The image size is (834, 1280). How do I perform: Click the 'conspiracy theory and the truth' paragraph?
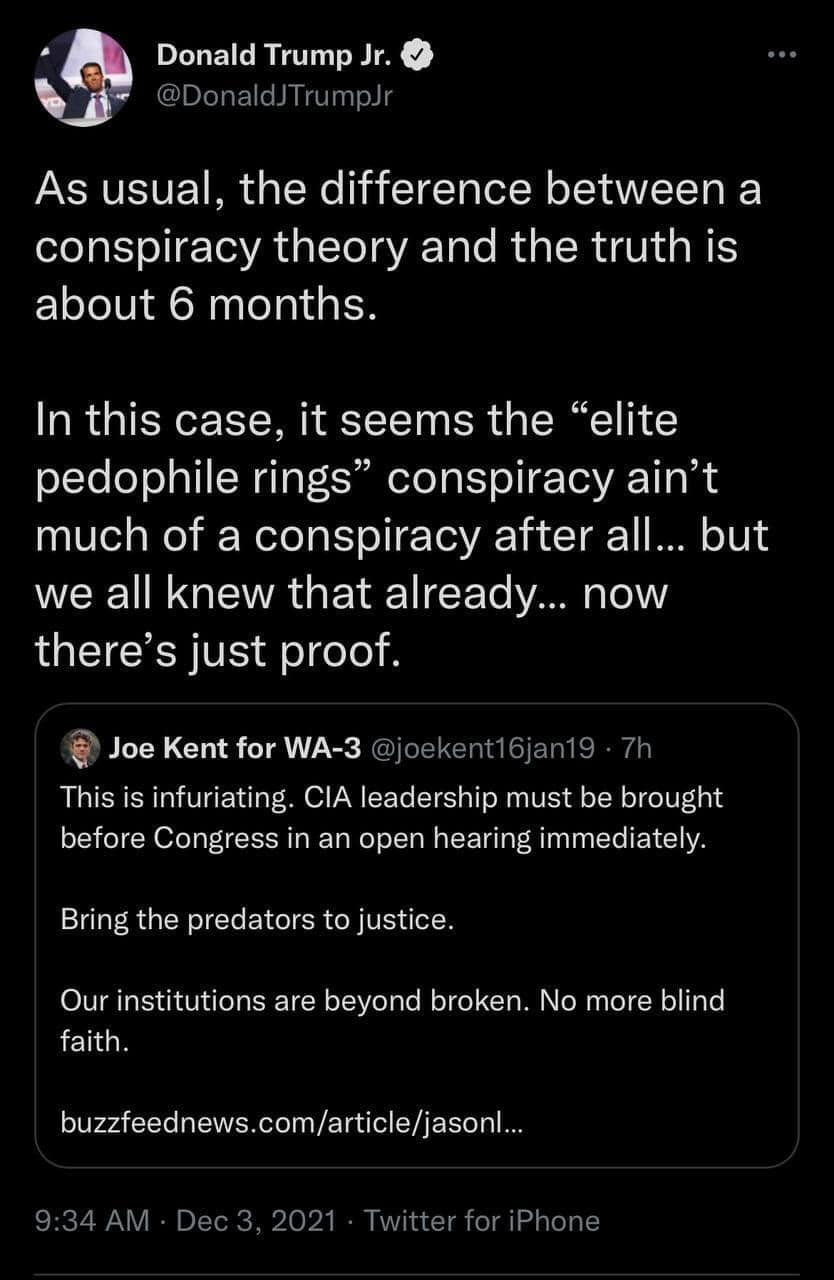386,247
